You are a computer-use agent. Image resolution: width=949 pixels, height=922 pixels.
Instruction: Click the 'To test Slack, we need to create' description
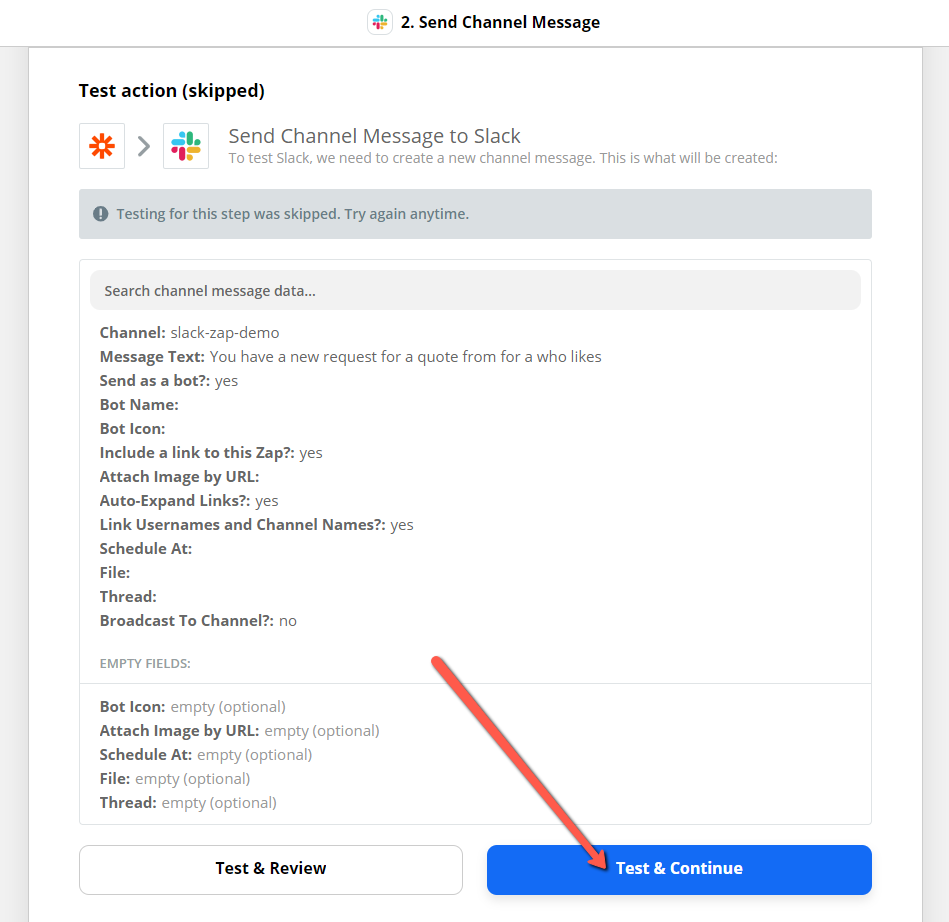[x=503, y=158]
